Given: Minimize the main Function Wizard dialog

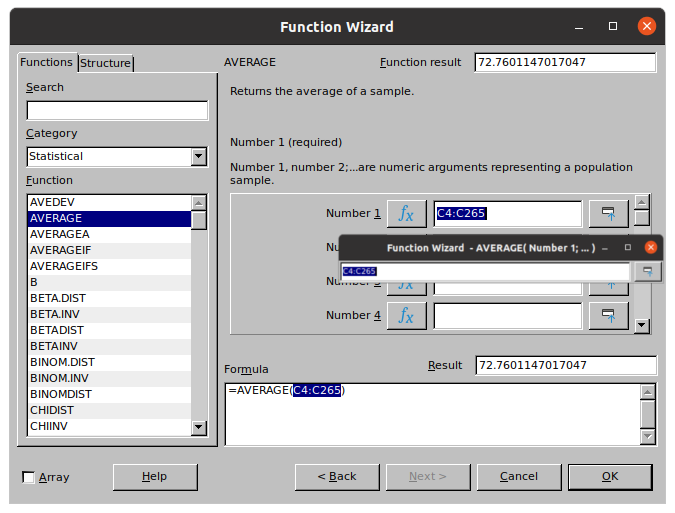Looking at the screenshot, I should (579, 27).
